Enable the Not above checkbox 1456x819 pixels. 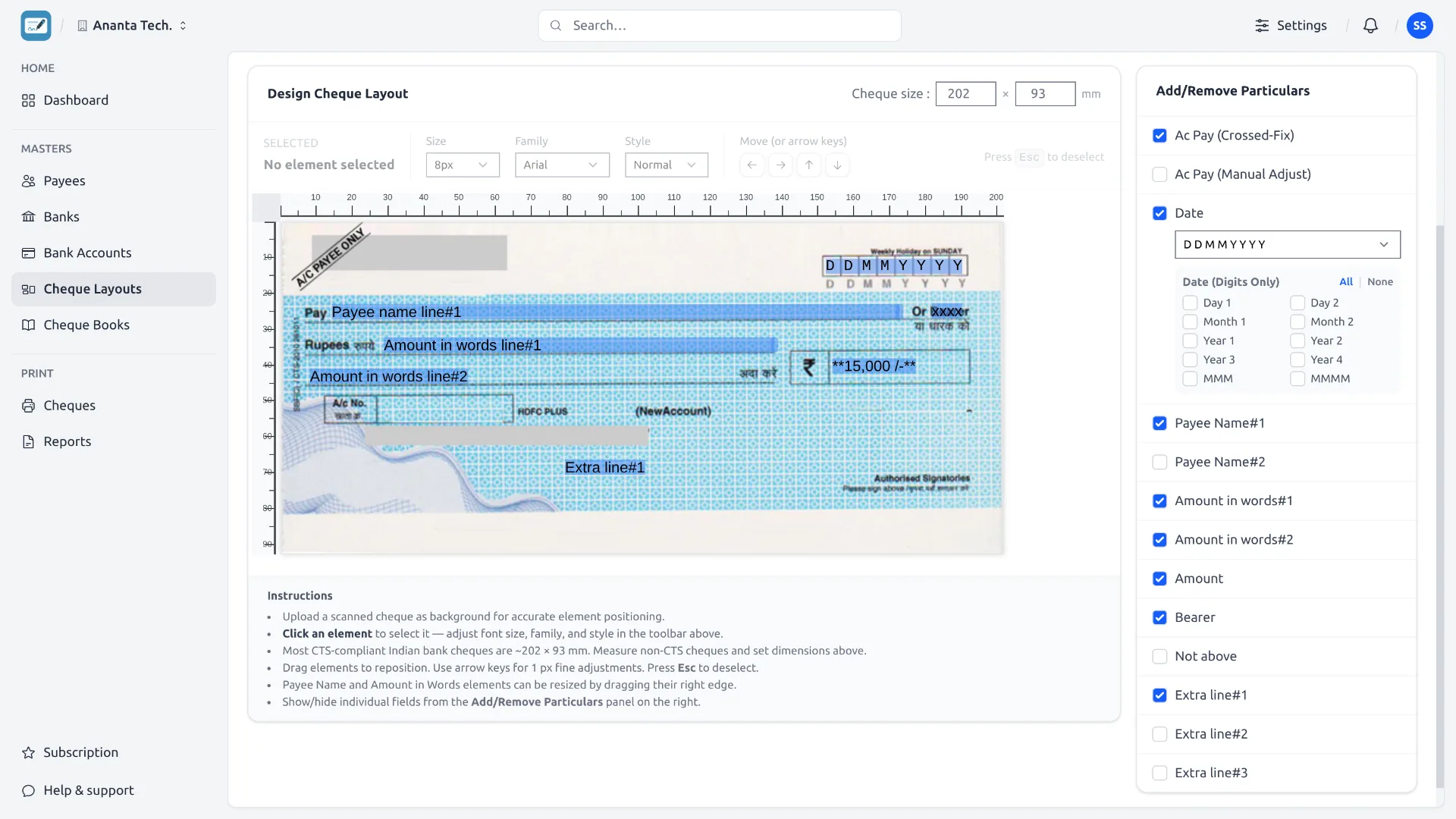tap(1159, 656)
